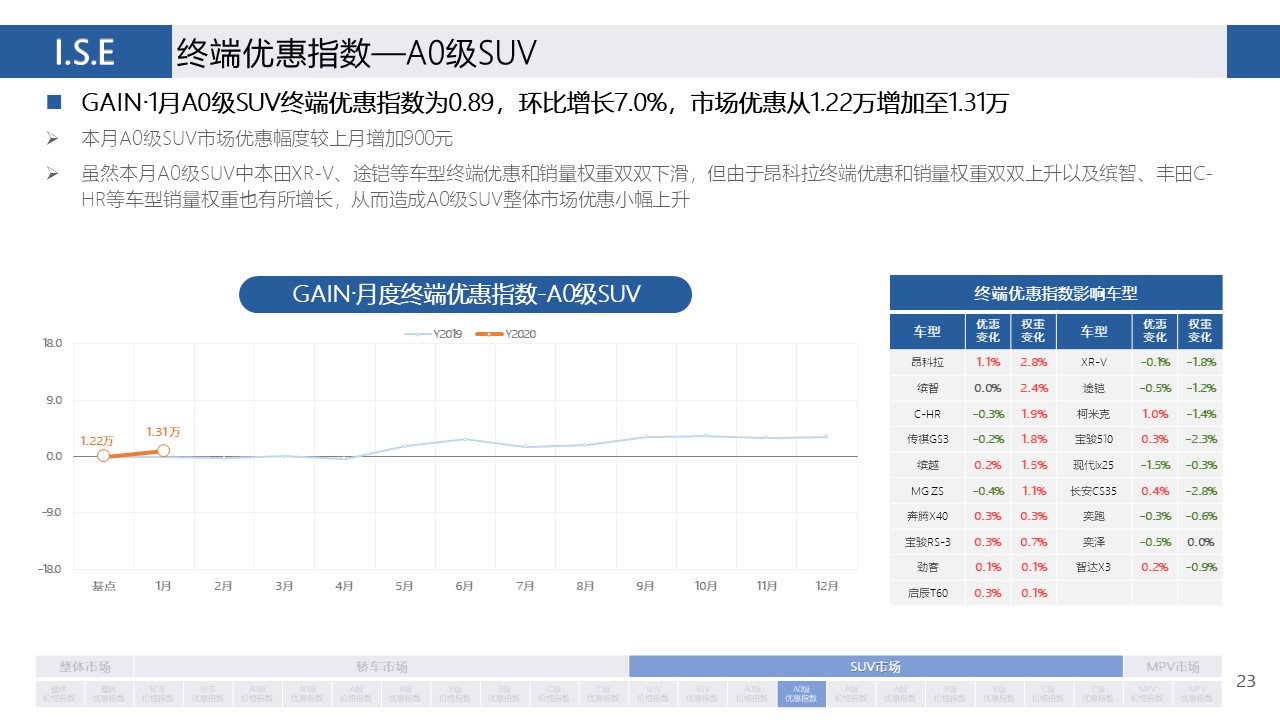The width and height of the screenshot is (1280, 720).
Task: Select the MPV市场 navigation tab
Action: coord(1173,667)
